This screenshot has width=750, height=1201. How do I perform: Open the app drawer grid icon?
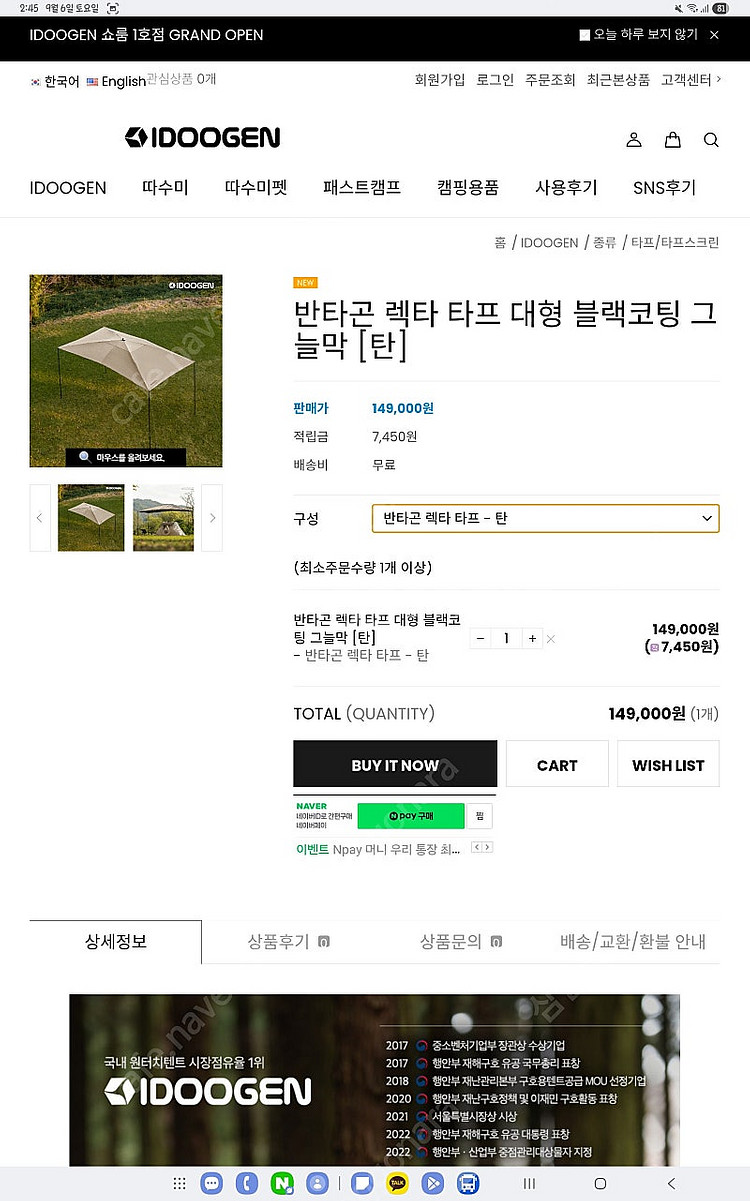click(x=179, y=1183)
